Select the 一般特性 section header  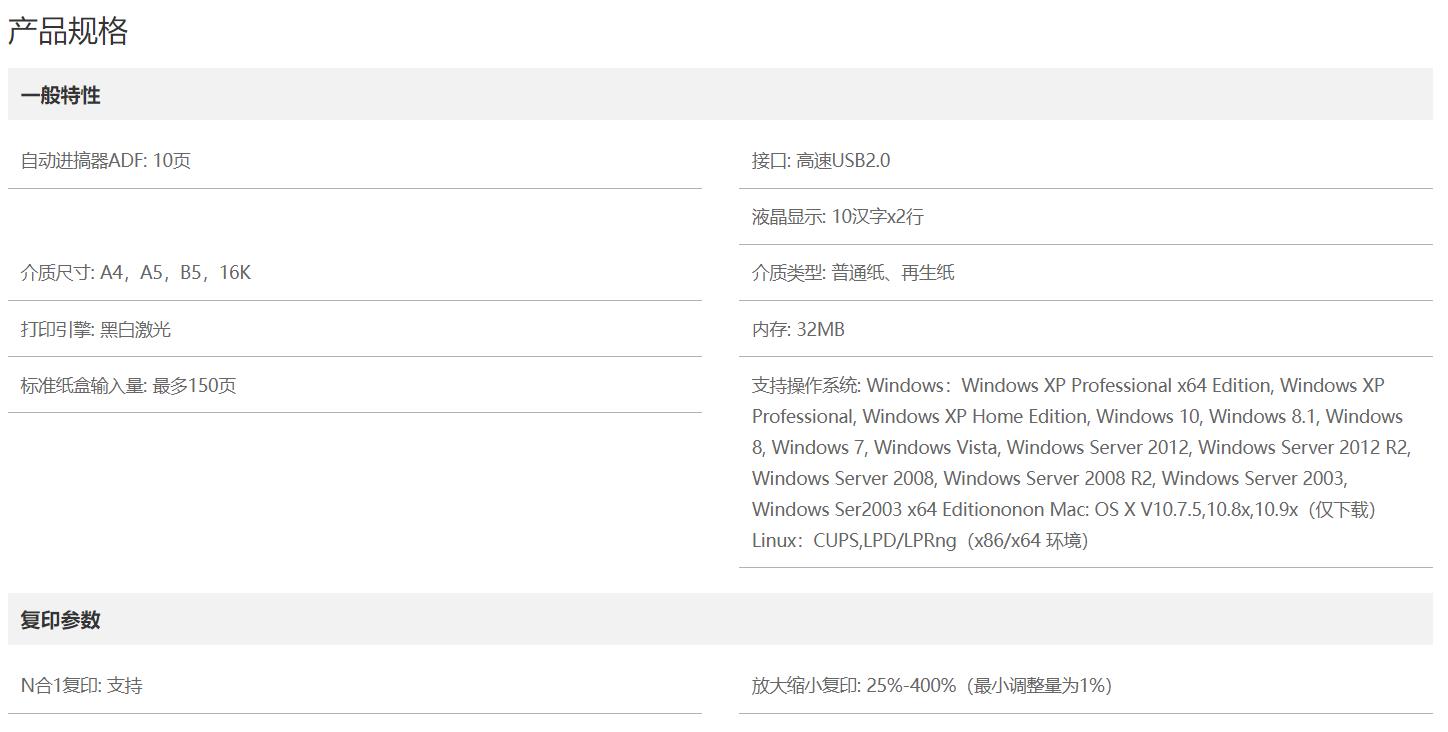(x=60, y=95)
